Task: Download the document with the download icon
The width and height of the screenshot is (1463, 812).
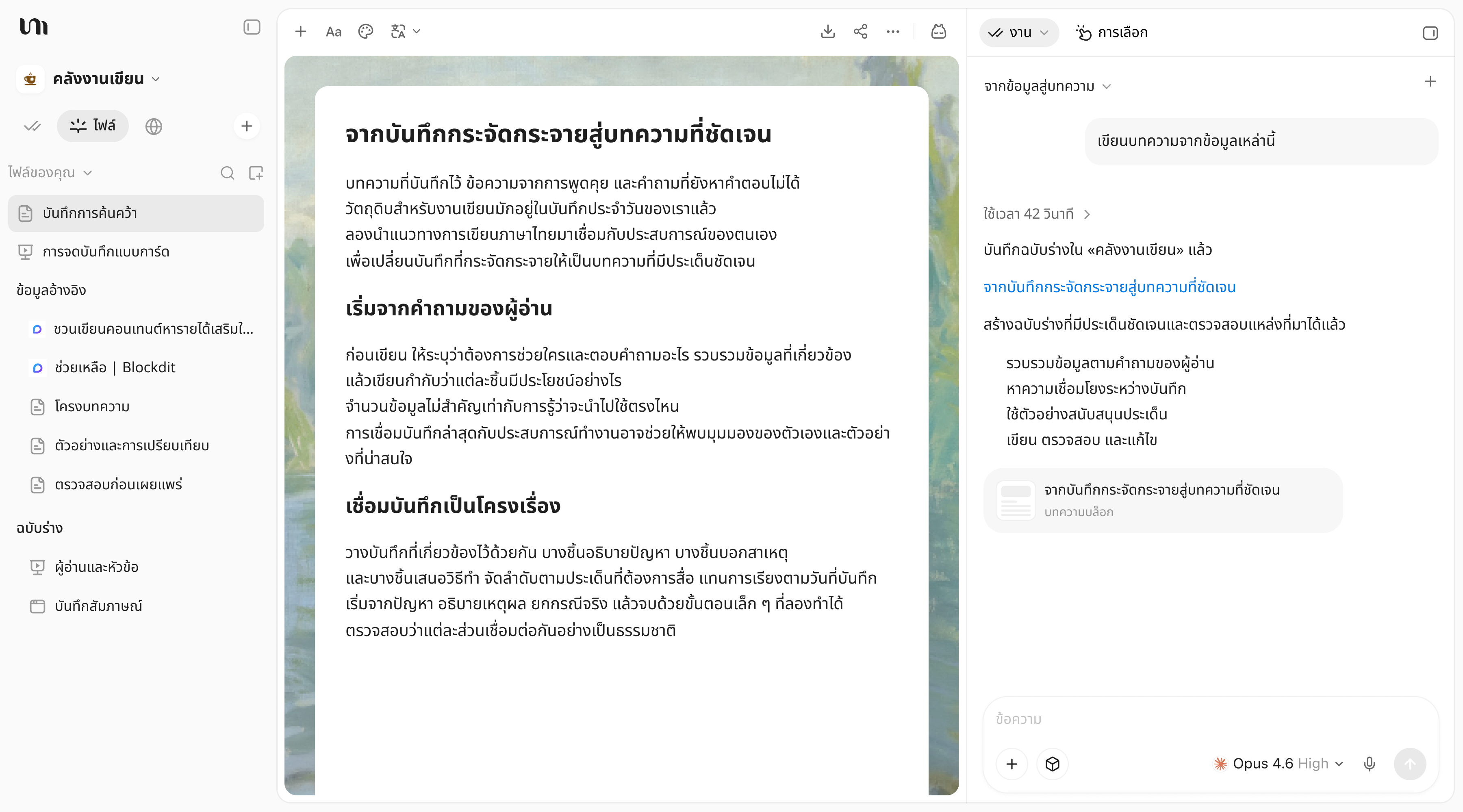Action: click(828, 32)
